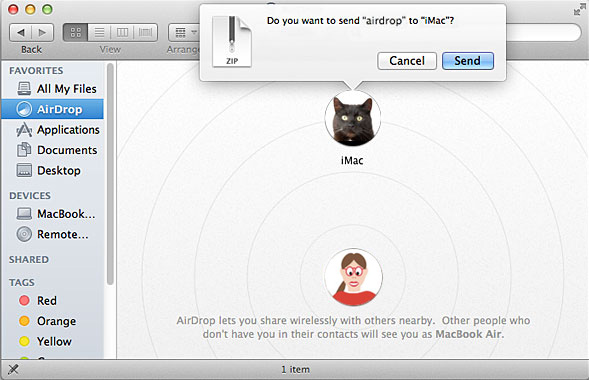Click the TAGS section header
This screenshot has height=380, width=589.
tap(22, 282)
